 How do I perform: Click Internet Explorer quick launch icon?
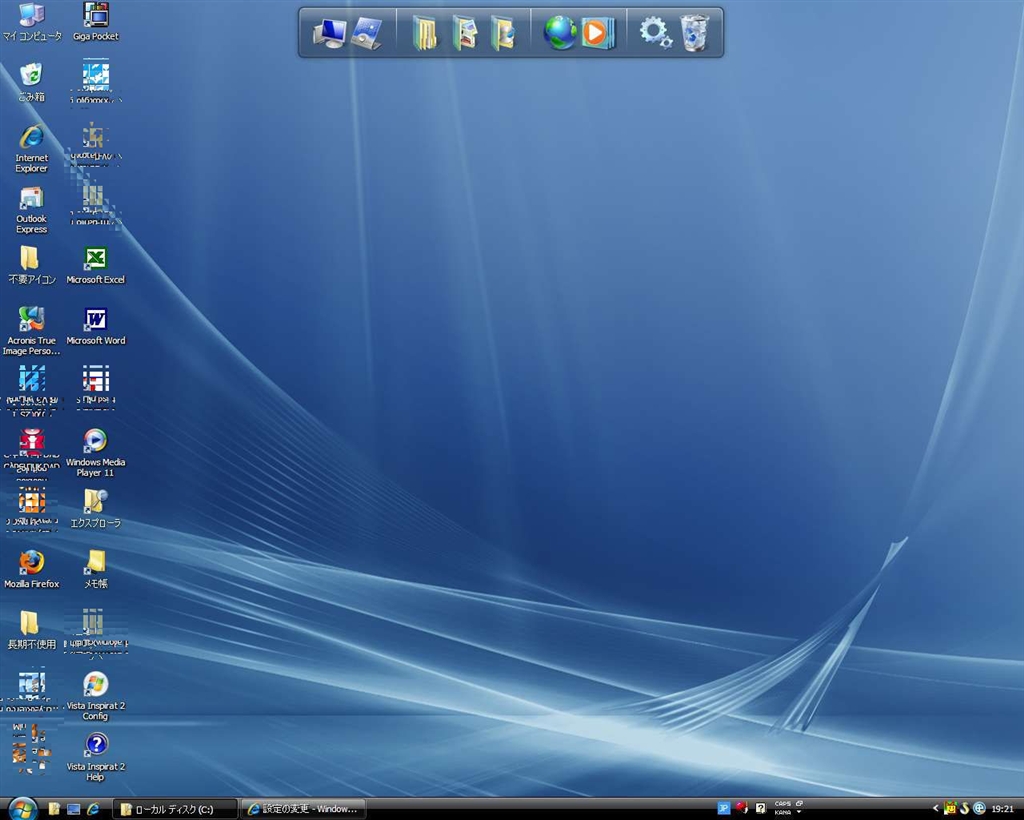(93, 809)
